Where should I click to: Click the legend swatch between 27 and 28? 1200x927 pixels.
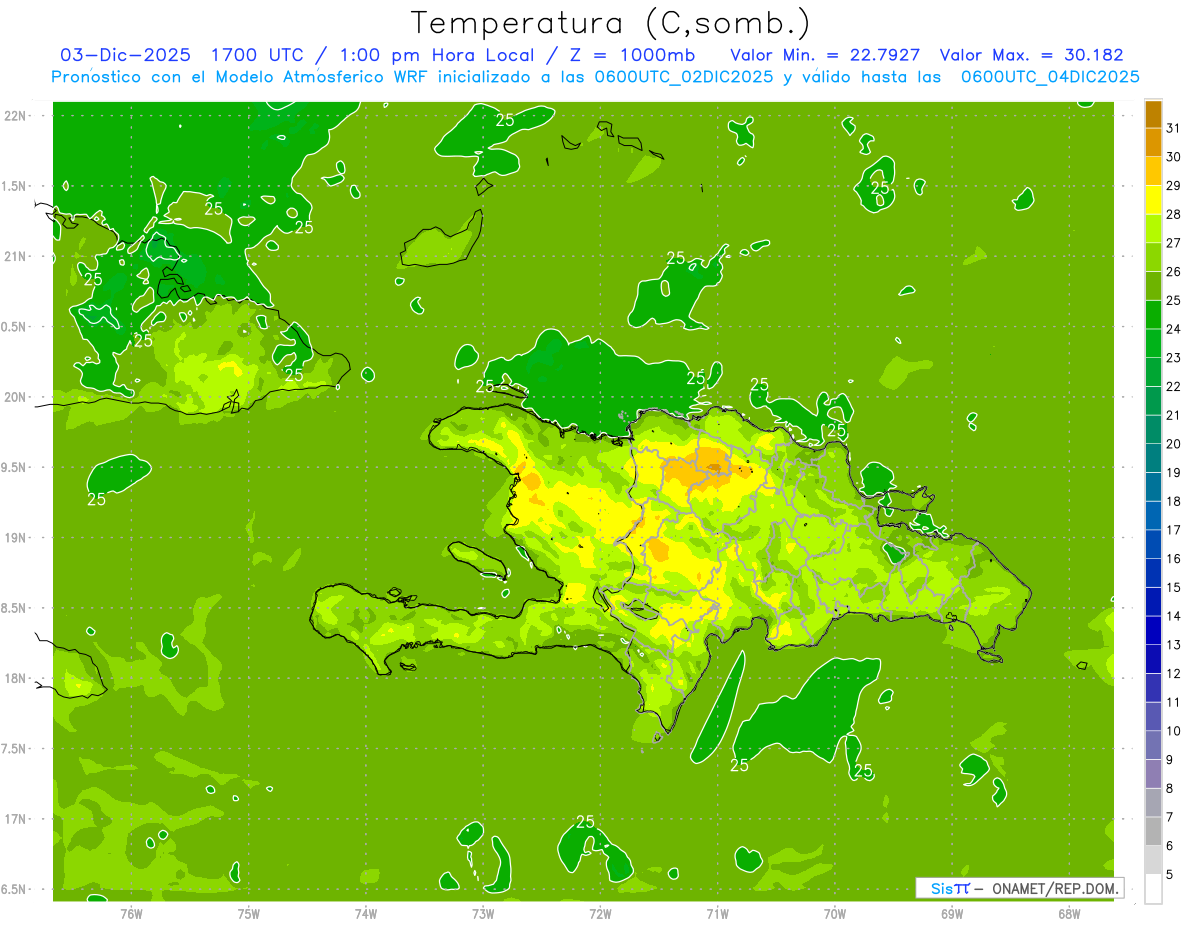tap(1153, 229)
